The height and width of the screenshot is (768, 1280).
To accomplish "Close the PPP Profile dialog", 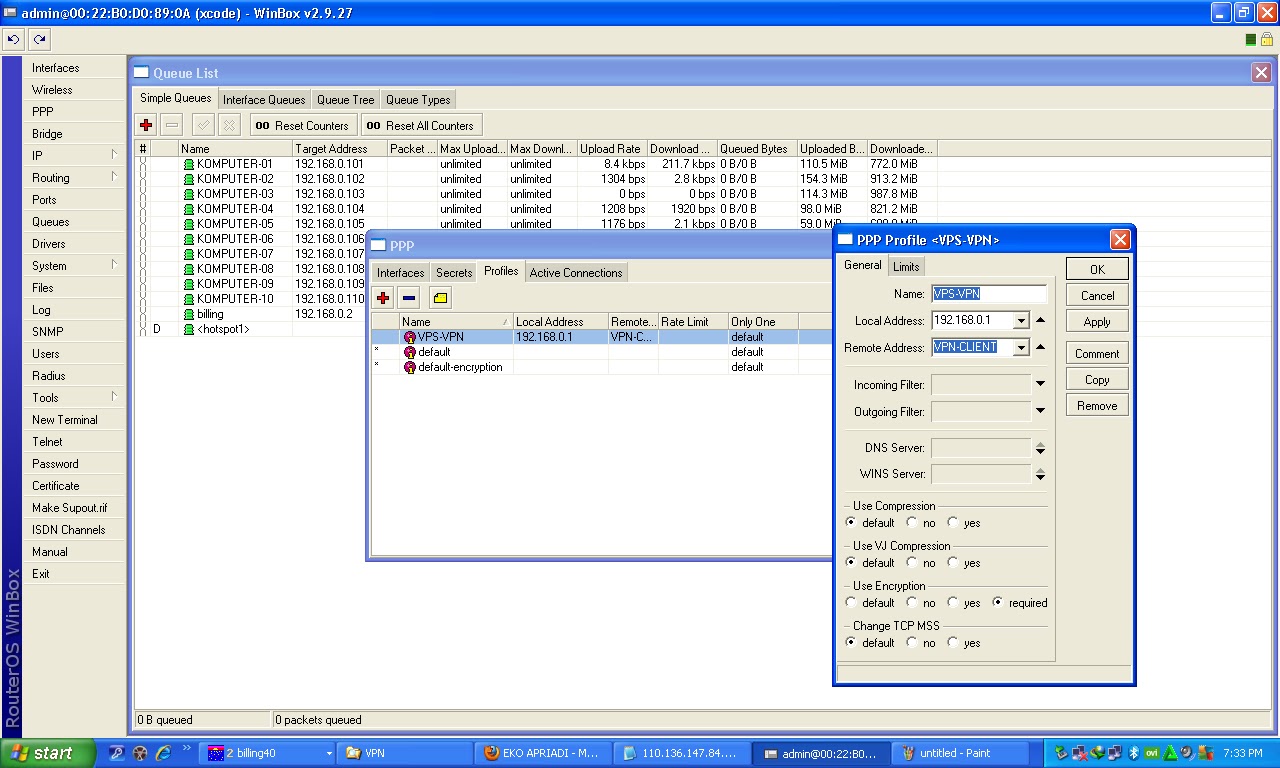I will tap(1120, 240).
